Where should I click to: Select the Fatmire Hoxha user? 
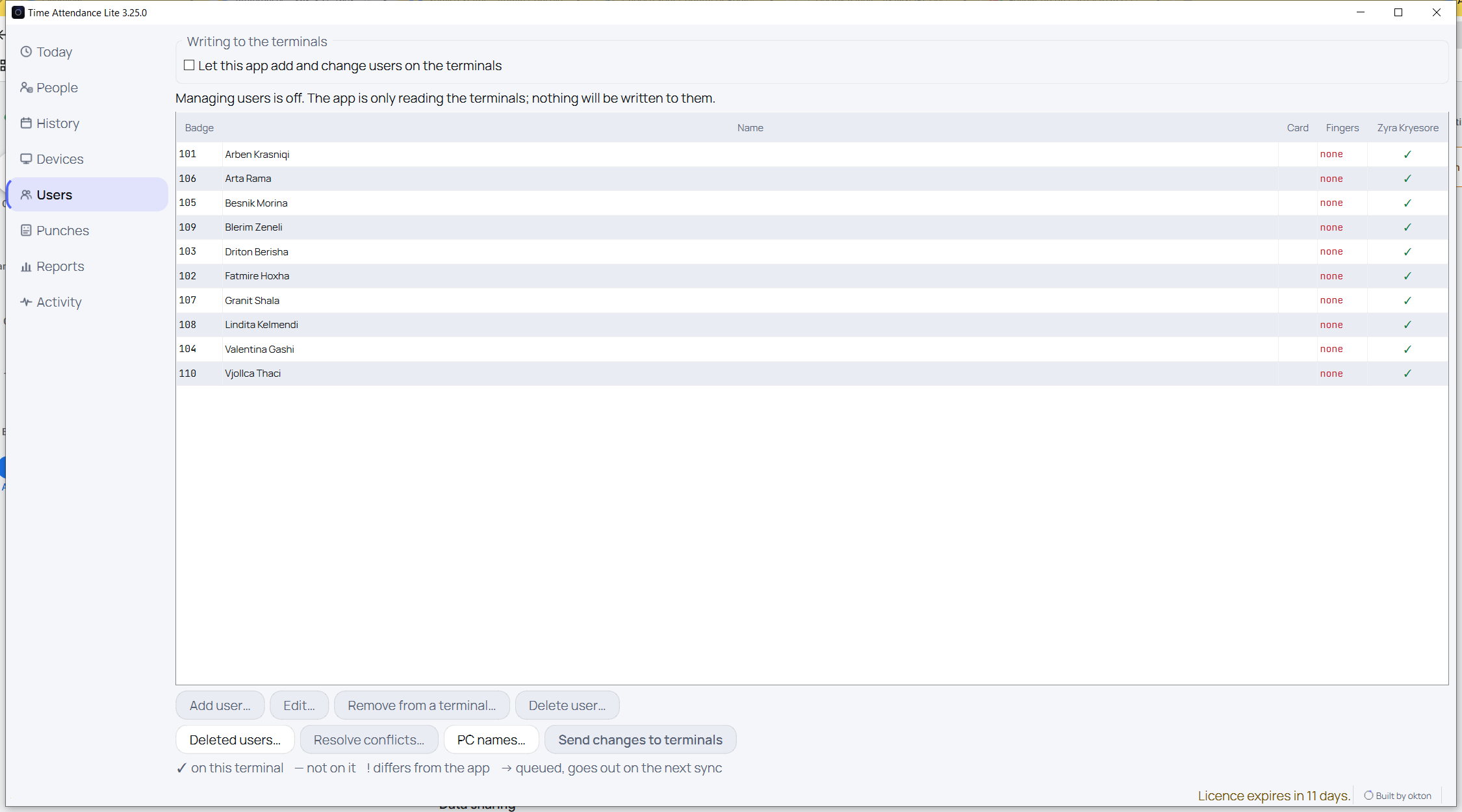click(812, 275)
